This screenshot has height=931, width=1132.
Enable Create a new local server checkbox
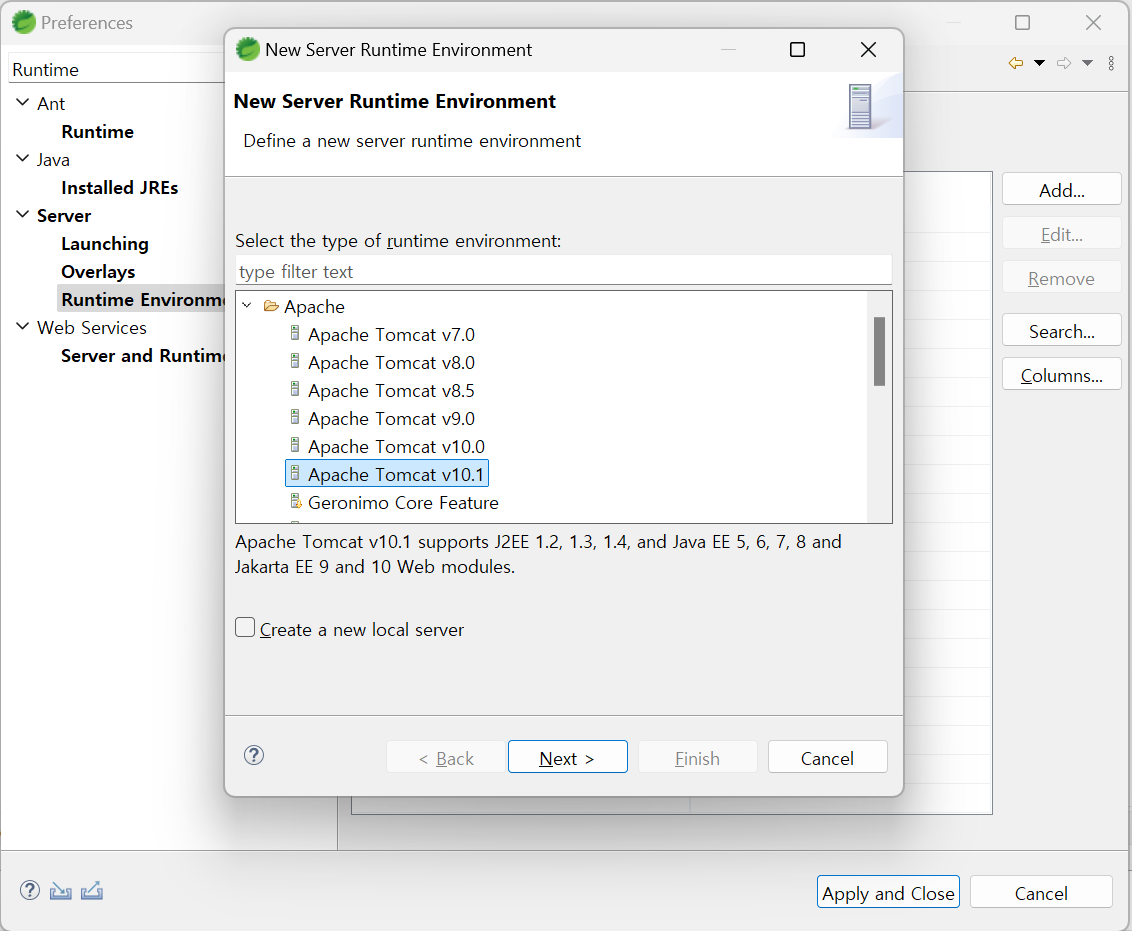pyautogui.click(x=245, y=627)
